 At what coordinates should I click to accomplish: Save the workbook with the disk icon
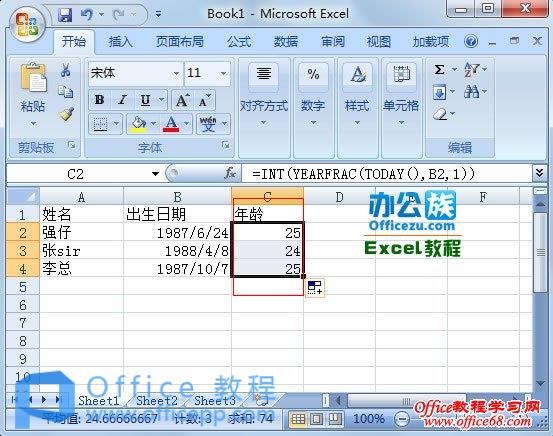[65, 15]
